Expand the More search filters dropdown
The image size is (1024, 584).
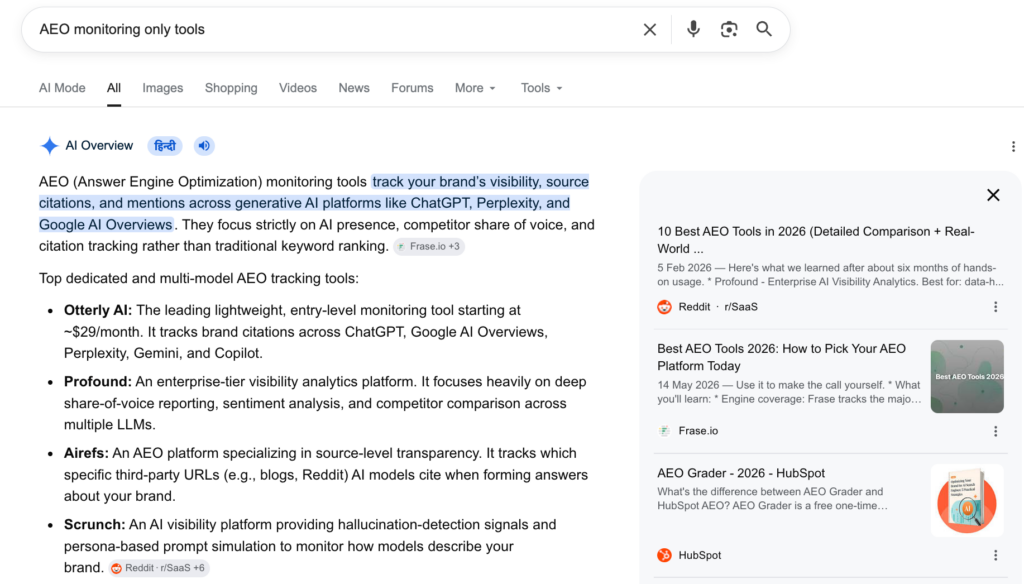pyautogui.click(x=475, y=88)
